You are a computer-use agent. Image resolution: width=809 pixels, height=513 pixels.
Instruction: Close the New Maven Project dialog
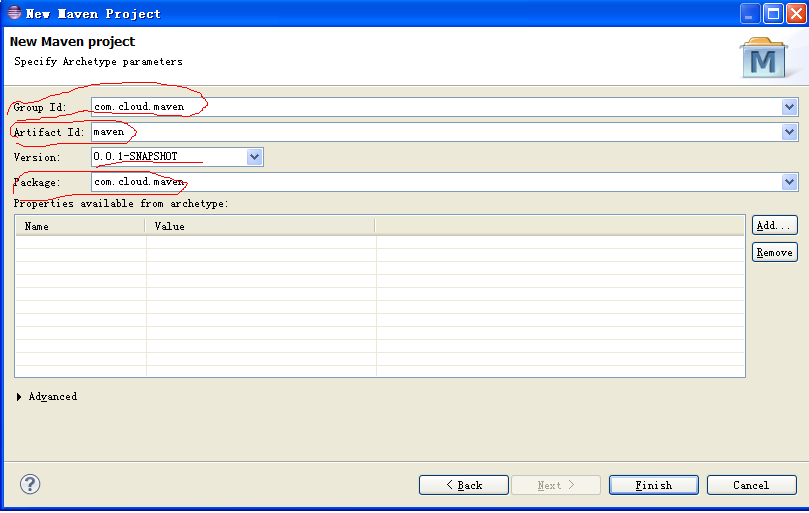click(x=796, y=13)
